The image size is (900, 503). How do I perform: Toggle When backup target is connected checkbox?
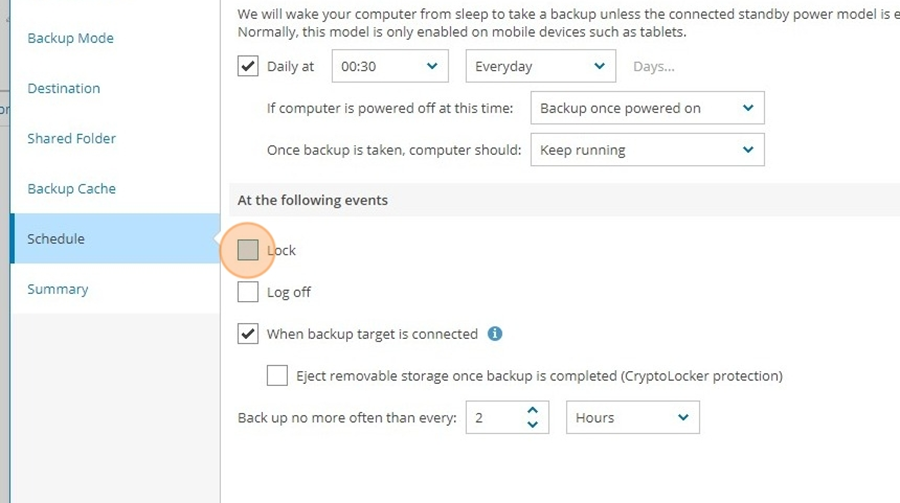248,334
